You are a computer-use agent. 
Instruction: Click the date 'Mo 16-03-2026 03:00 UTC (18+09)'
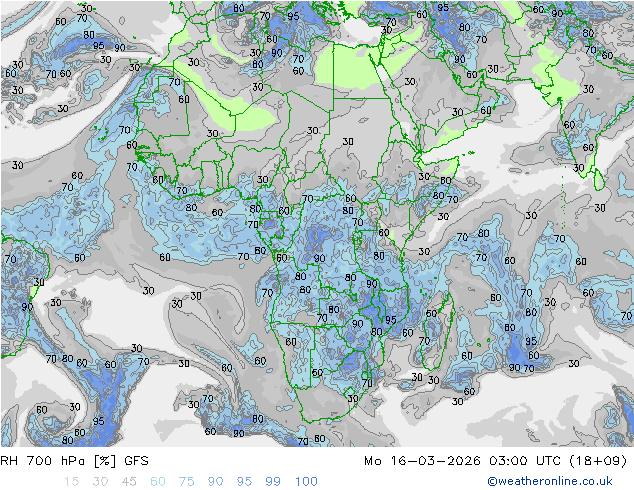pos(495,461)
